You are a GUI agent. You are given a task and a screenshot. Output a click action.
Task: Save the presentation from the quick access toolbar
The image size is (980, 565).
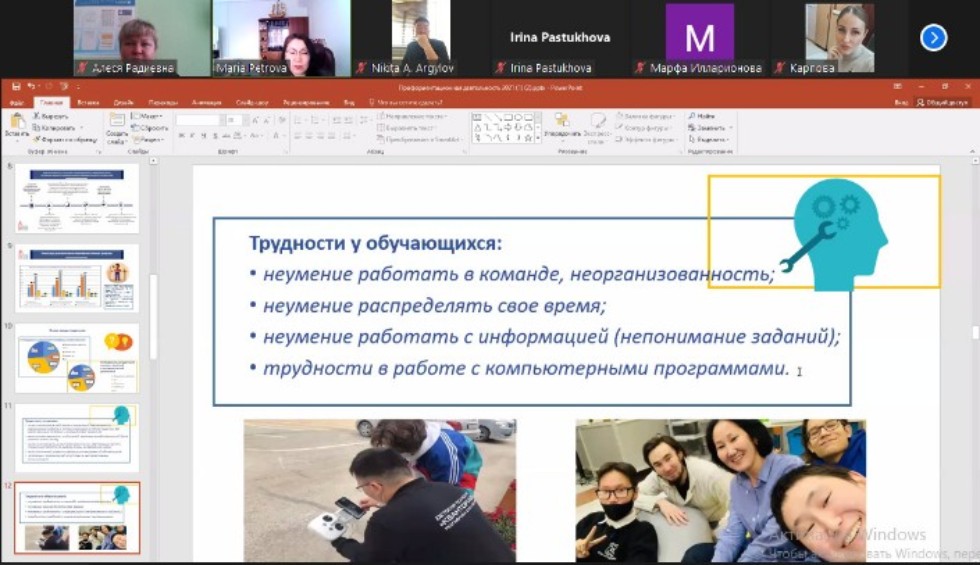tap(16, 87)
